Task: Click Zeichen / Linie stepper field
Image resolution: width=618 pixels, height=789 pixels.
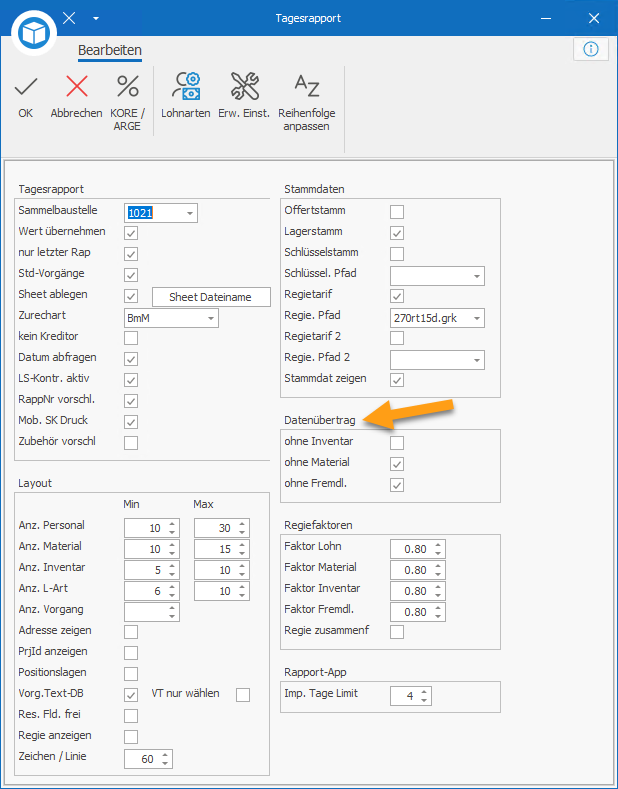Action: pyautogui.click(x=148, y=759)
